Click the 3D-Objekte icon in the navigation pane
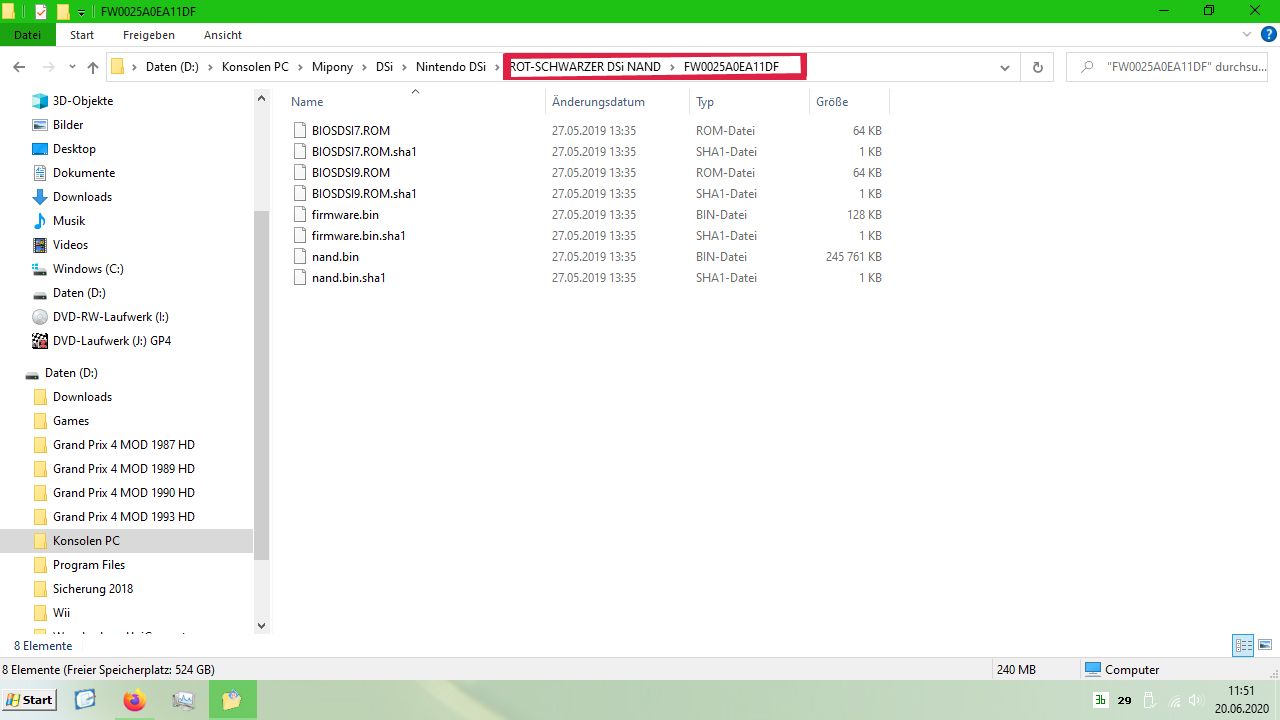This screenshot has width=1280, height=720. point(40,101)
